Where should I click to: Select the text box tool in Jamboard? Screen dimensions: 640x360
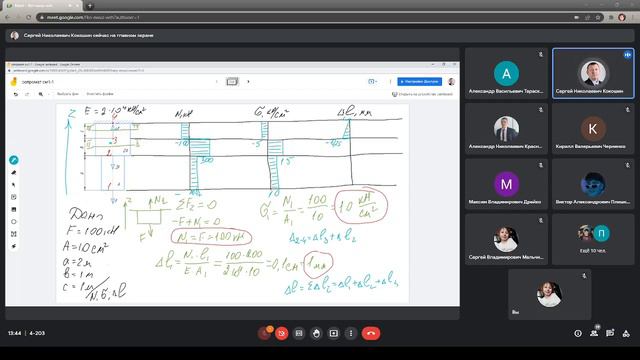13,234
